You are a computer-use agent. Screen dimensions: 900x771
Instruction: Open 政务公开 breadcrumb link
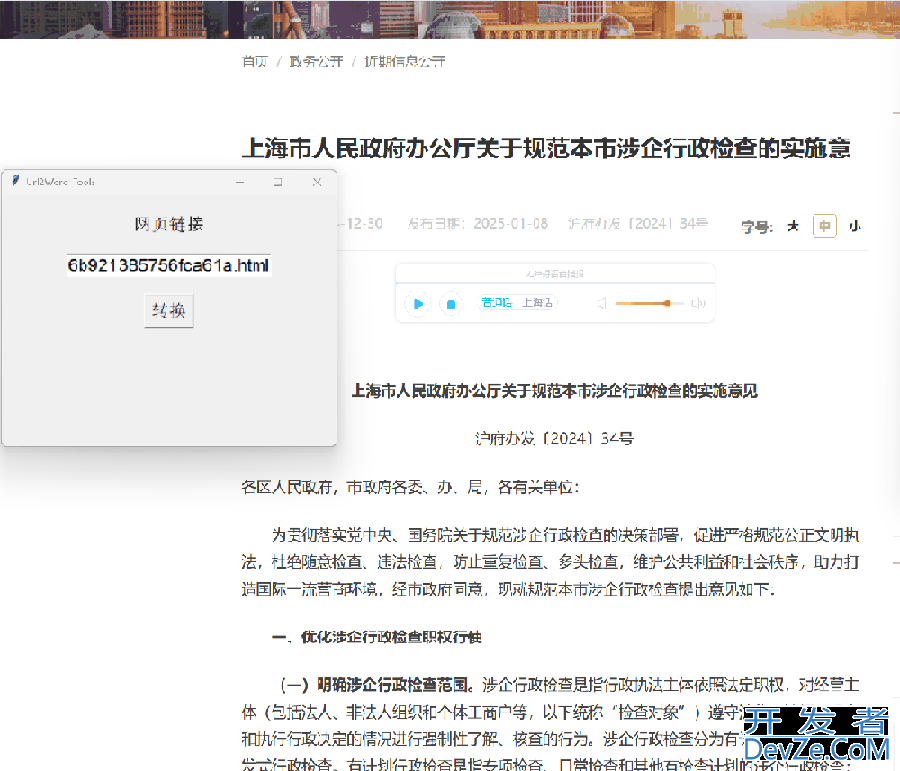[x=315, y=62]
